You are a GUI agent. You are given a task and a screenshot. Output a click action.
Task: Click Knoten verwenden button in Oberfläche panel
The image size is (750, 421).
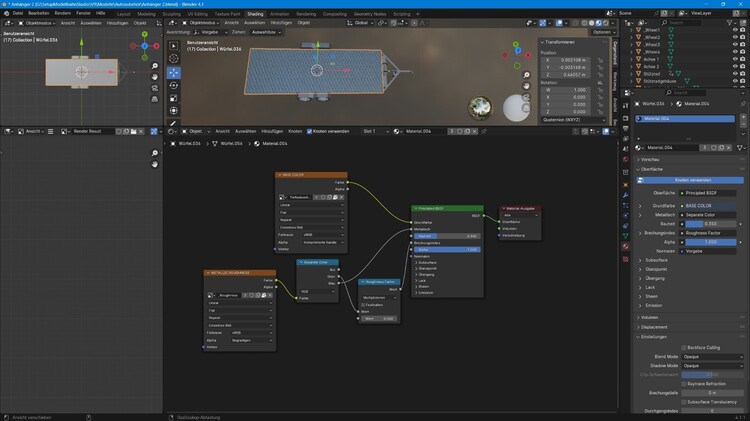pyautogui.click(x=690, y=180)
